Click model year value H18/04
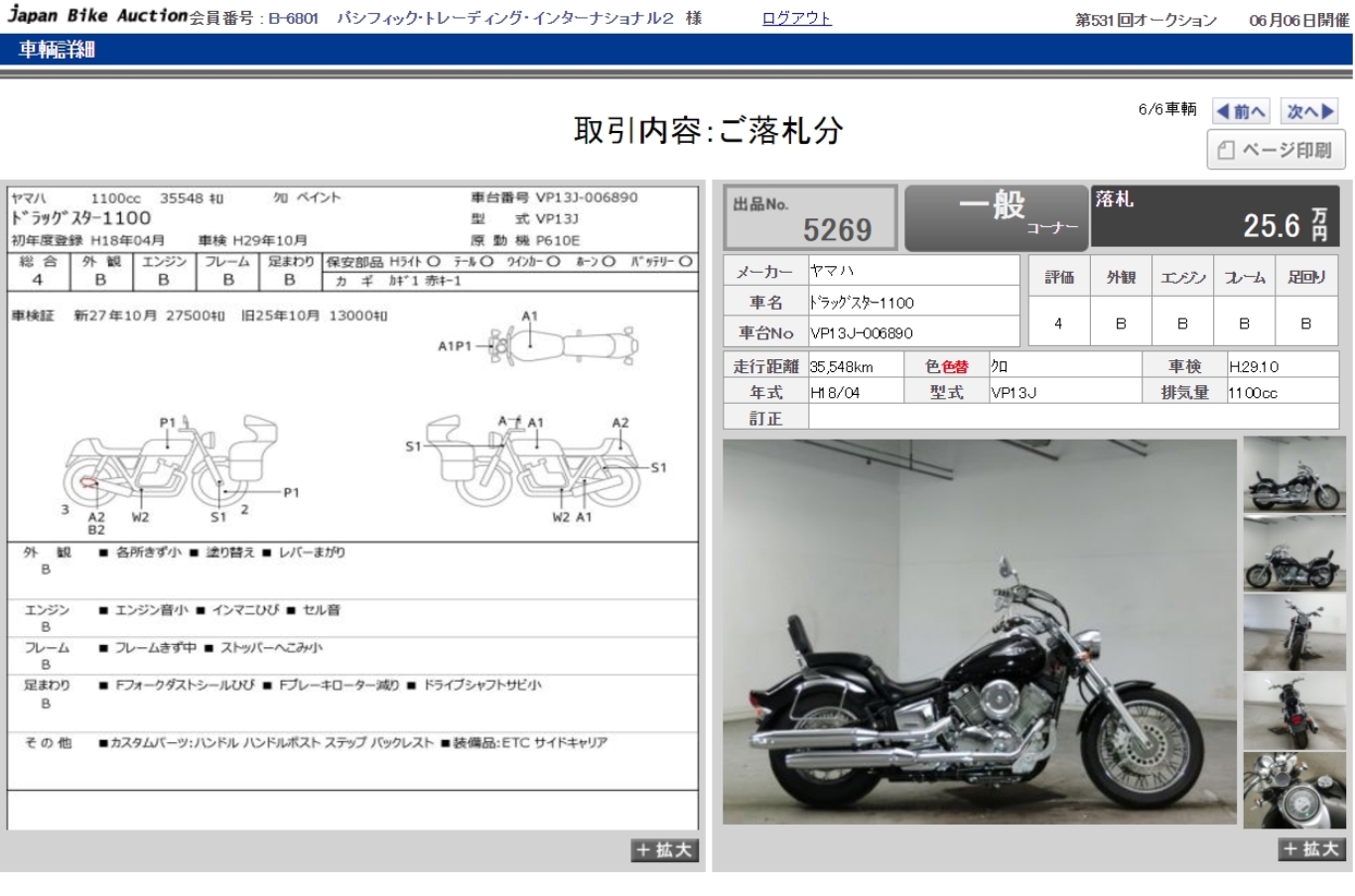Viewport: 1355px width, 896px height. coord(835,393)
